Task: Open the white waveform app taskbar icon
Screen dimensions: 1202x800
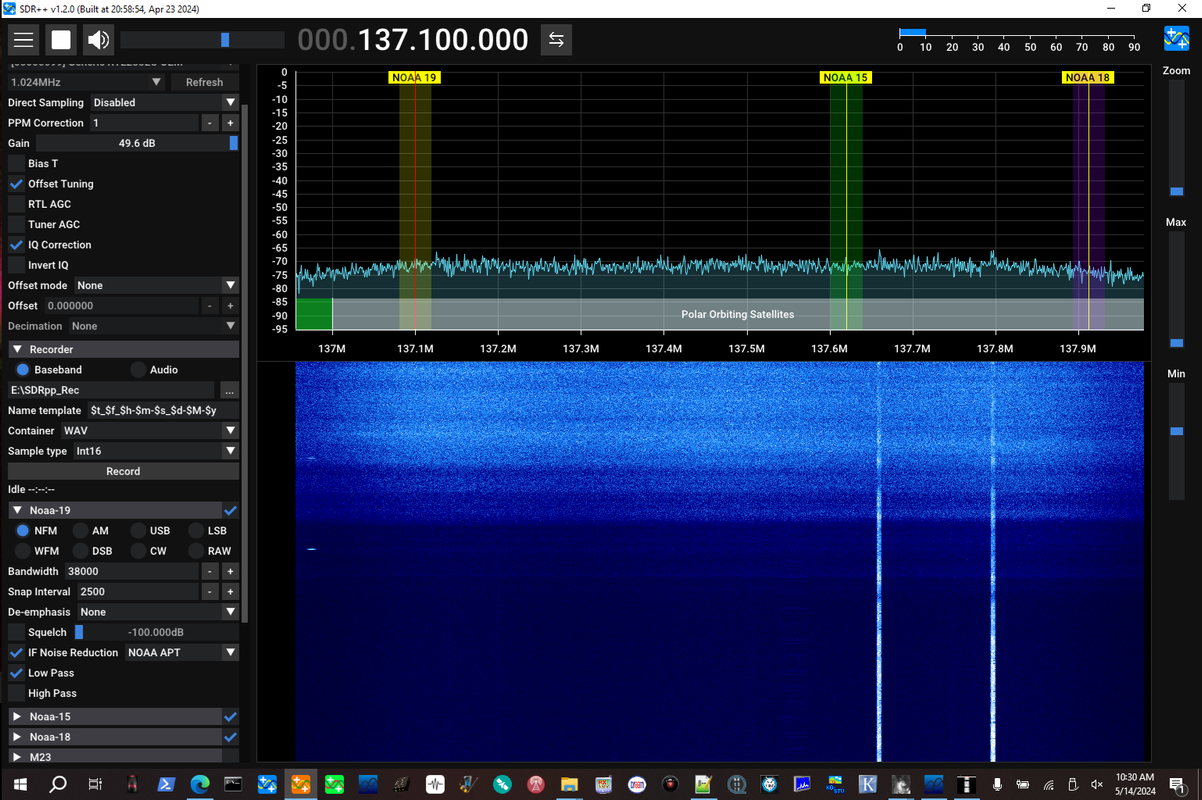Action: (x=435, y=785)
